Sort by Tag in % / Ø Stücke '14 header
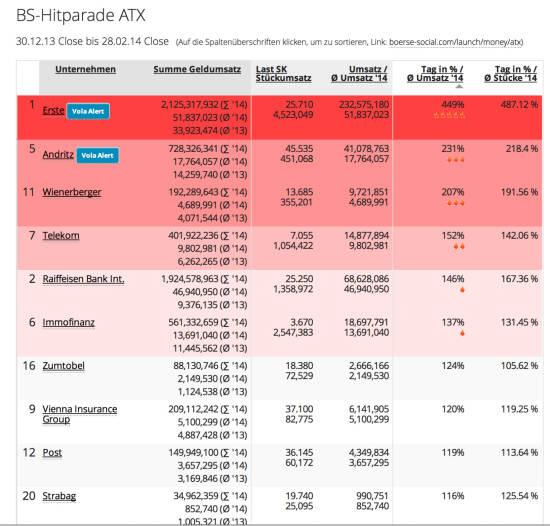550x526 pixels. tap(511, 74)
